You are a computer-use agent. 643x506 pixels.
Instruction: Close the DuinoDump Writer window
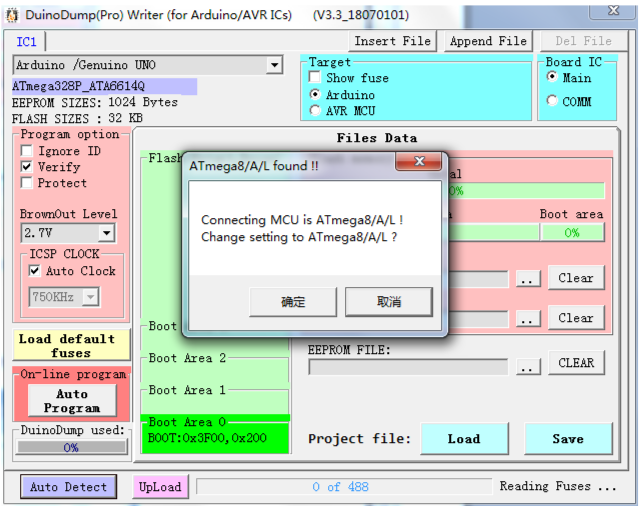pos(613,11)
